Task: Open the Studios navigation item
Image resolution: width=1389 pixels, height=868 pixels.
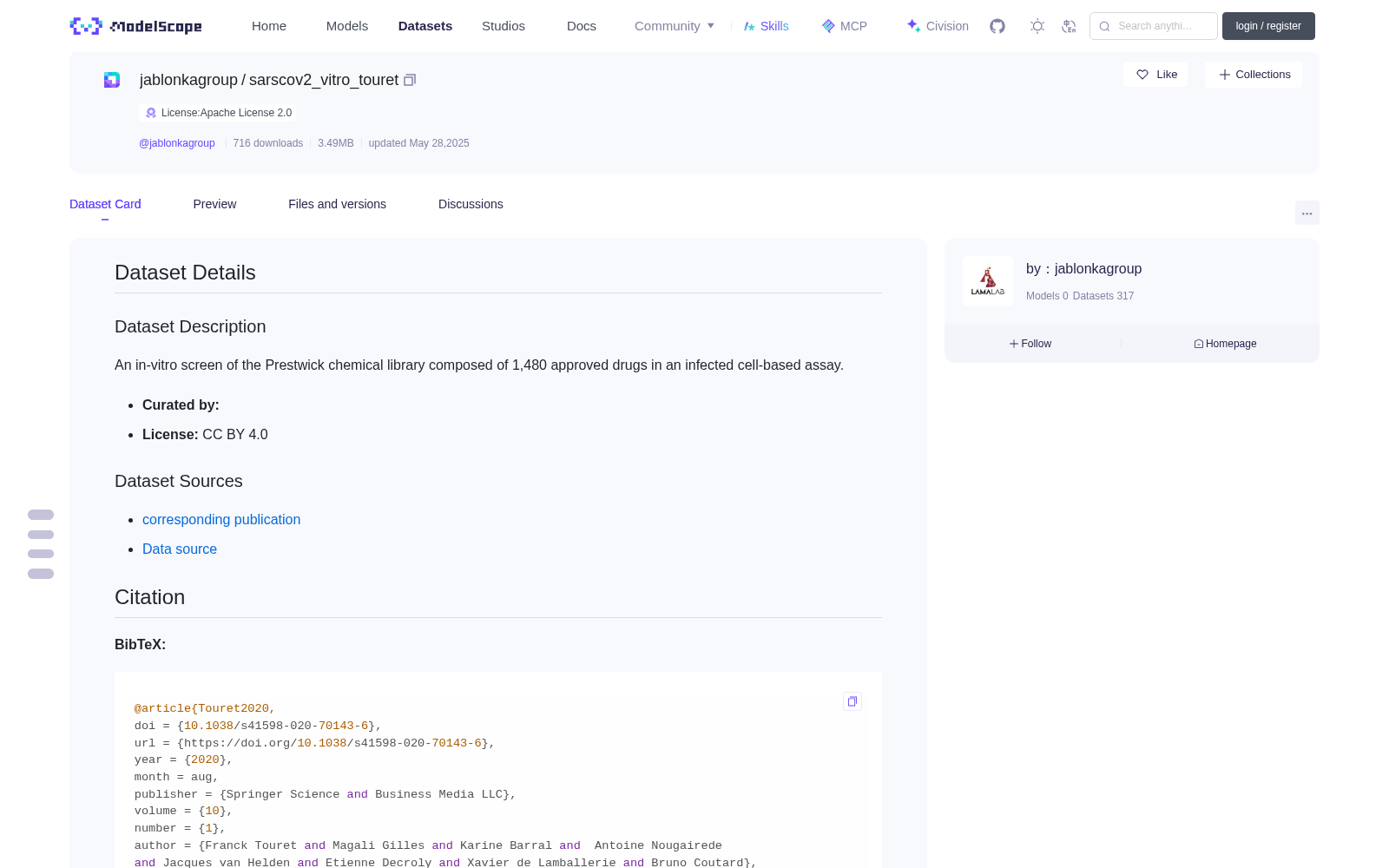Action: point(504,26)
